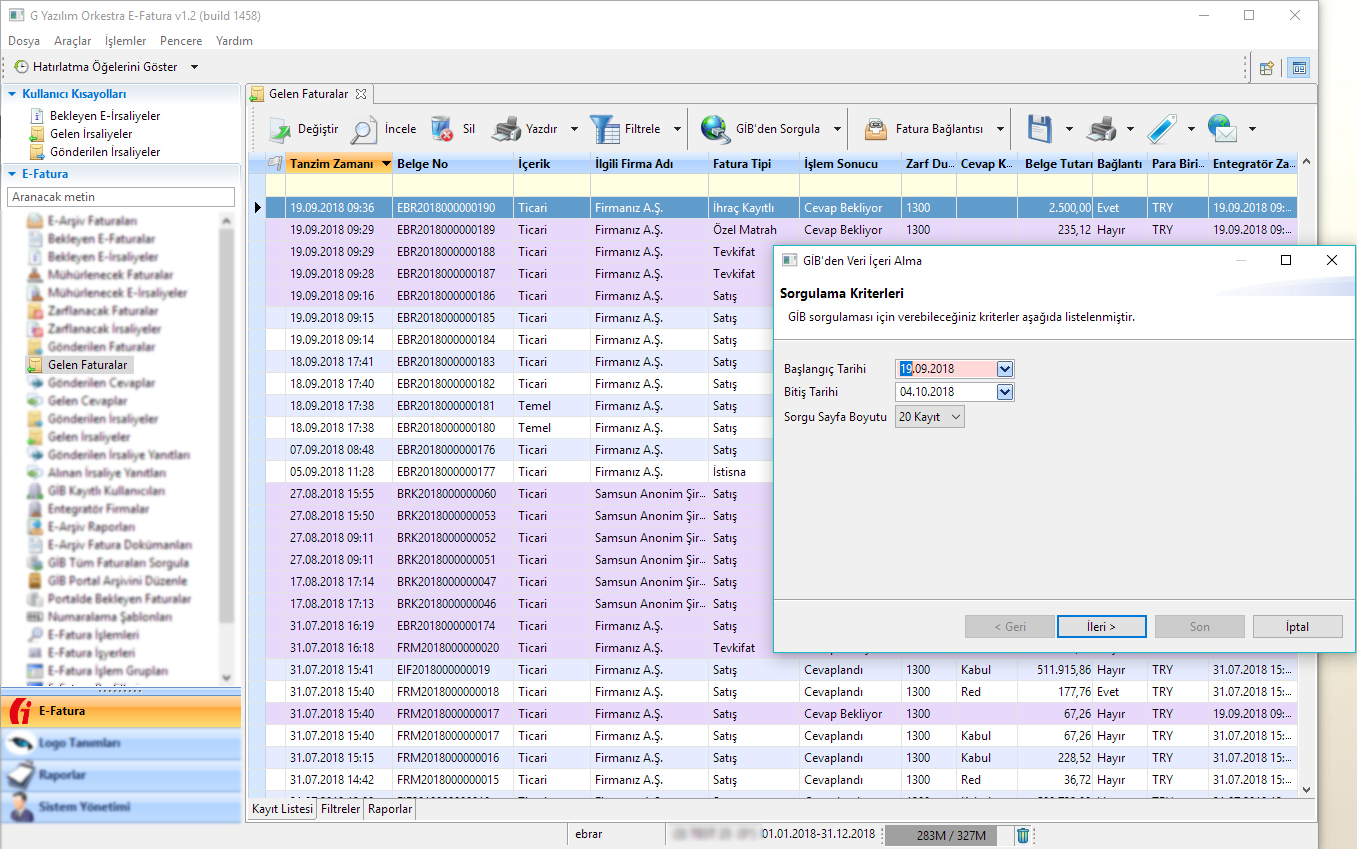Click the Aranacak metin search field
Screen dimensions: 1357x849
pyautogui.click(x=120, y=197)
